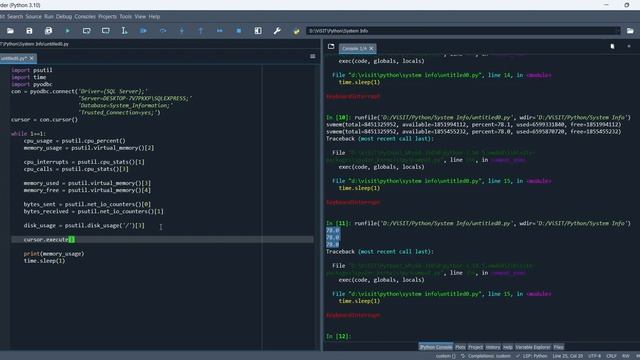Clear console with the page icon
The image size is (640, 360).
click(612, 47)
